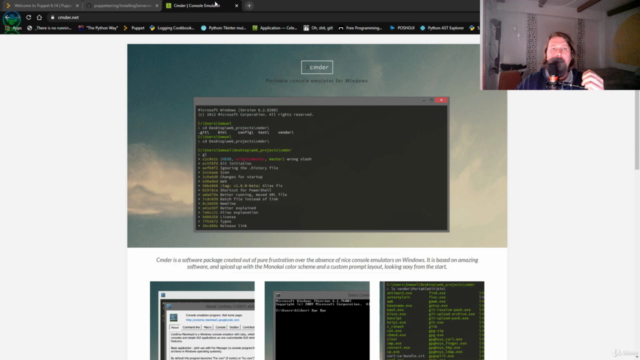Reload the current page
The width and height of the screenshot is (640, 360).
28,17
